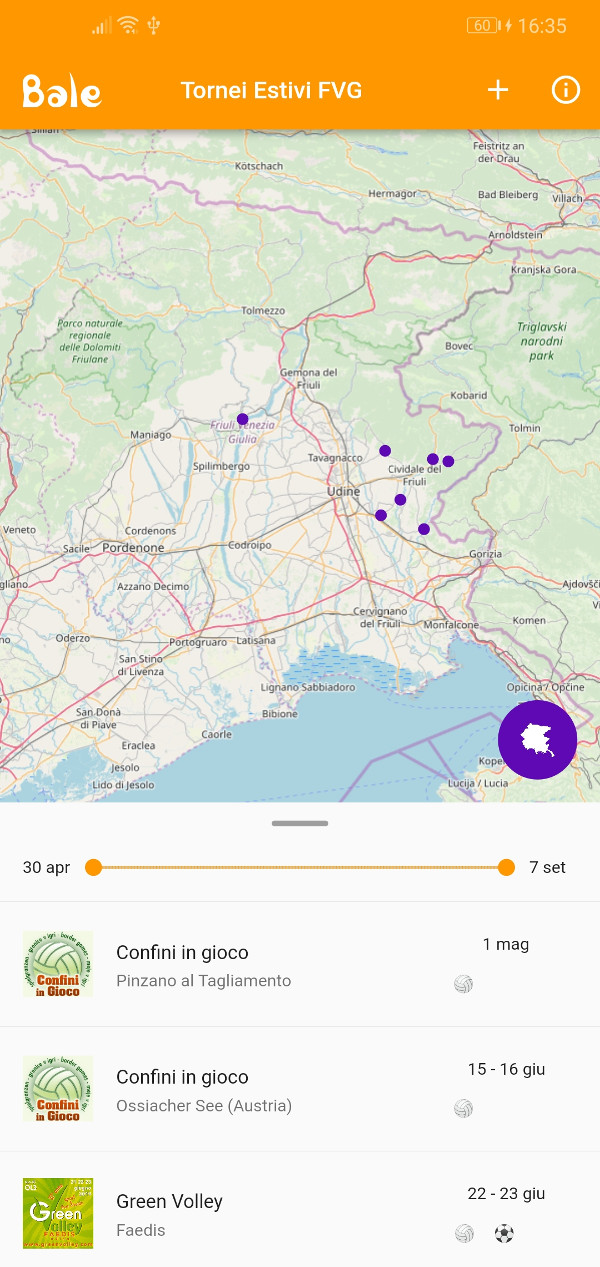
Task: Tap the Green Volley Faedis logo thumbnail
Action: tap(58, 1213)
